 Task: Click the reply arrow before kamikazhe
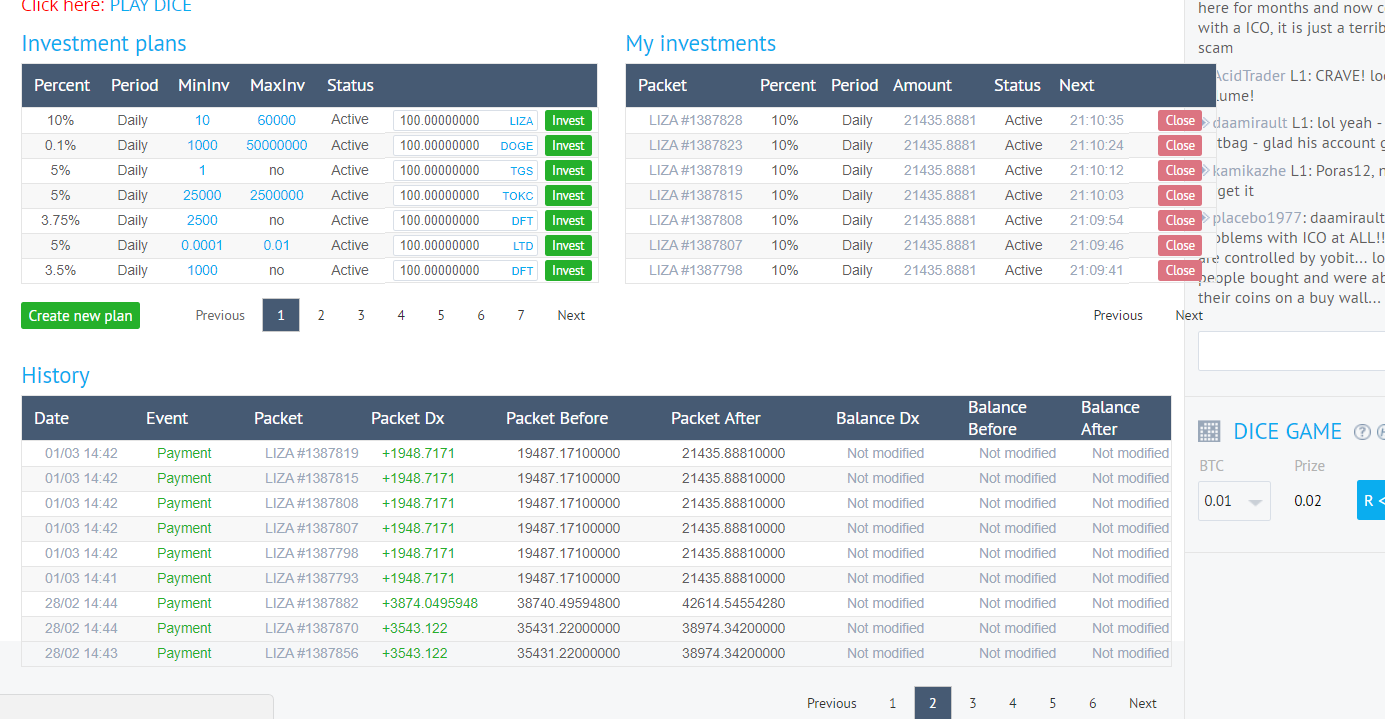coord(1206,171)
